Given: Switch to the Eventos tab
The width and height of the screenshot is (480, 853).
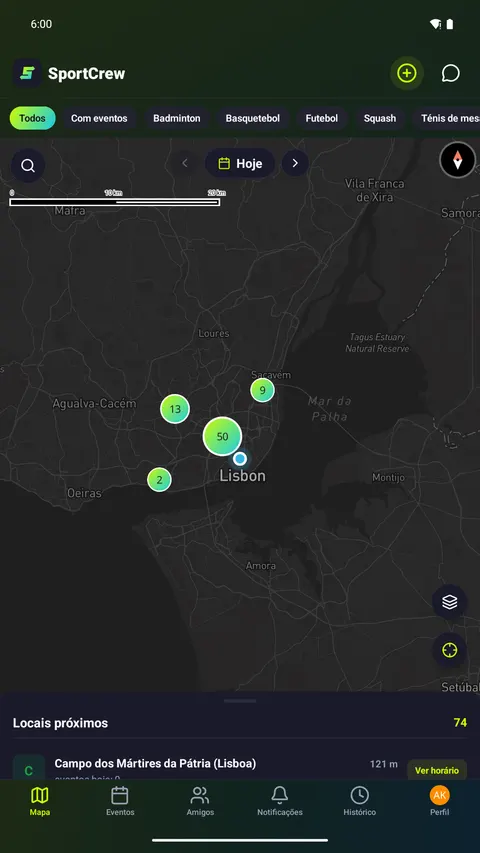Looking at the screenshot, I should (x=120, y=801).
